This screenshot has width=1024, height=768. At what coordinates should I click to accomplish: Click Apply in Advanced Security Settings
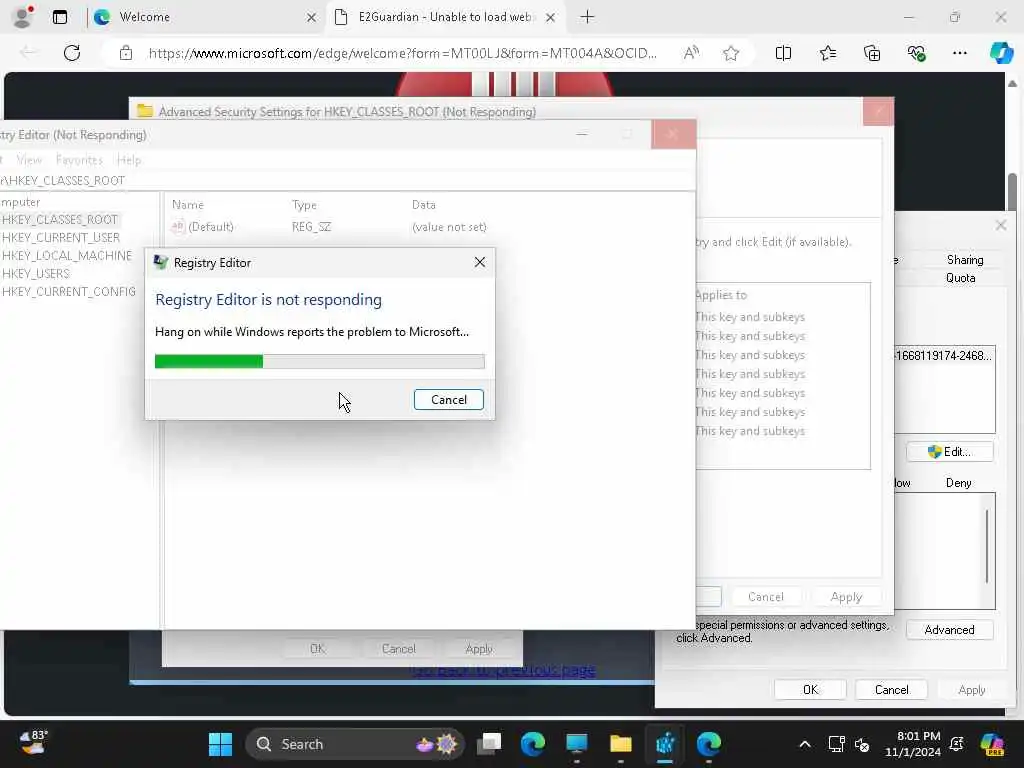(x=846, y=597)
